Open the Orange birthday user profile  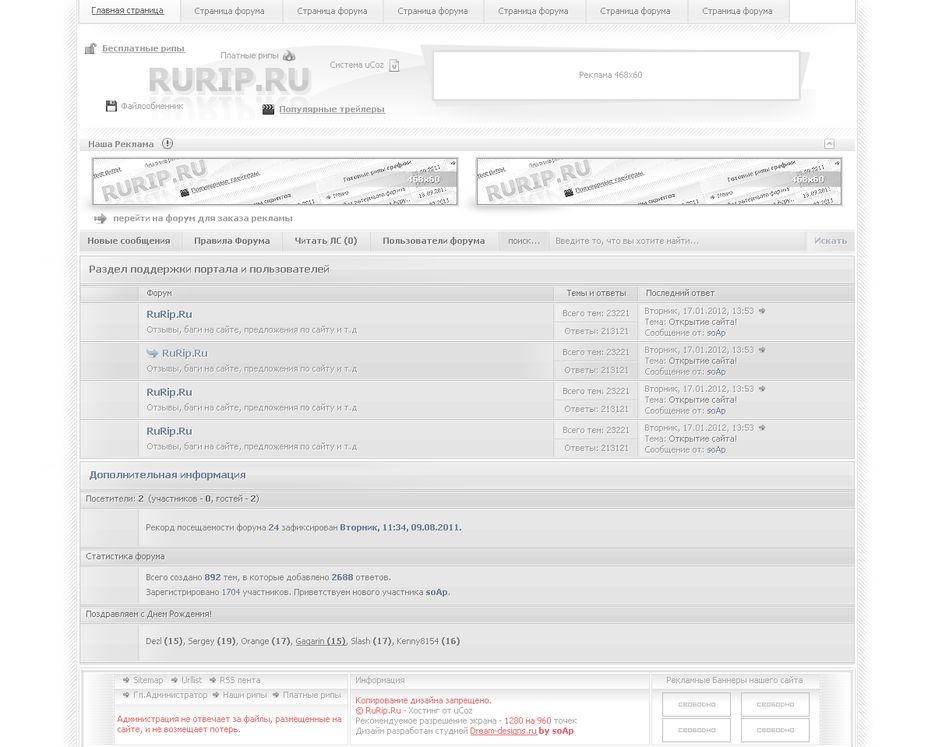(x=255, y=641)
